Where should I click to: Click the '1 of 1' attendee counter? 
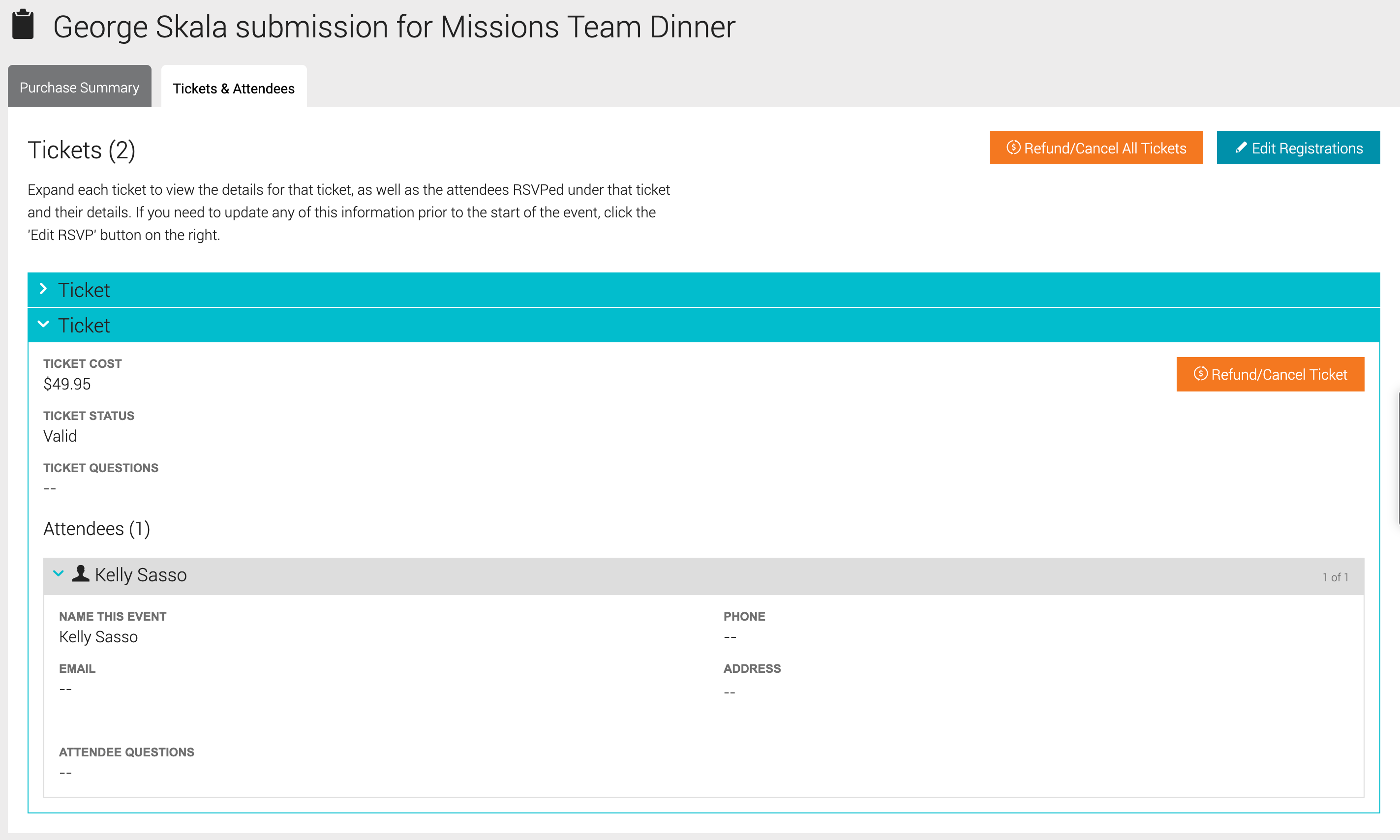pyautogui.click(x=1335, y=577)
